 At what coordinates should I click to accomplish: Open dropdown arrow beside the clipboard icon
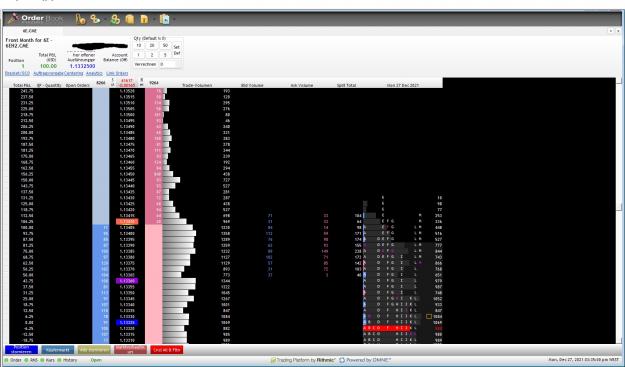[x=174, y=19]
